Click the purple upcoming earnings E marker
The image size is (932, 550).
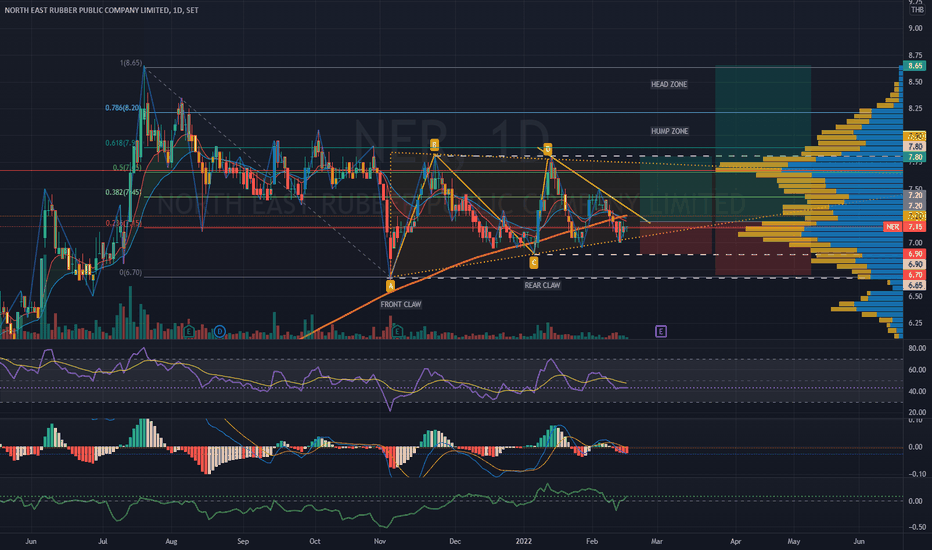click(x=660, y=331)
